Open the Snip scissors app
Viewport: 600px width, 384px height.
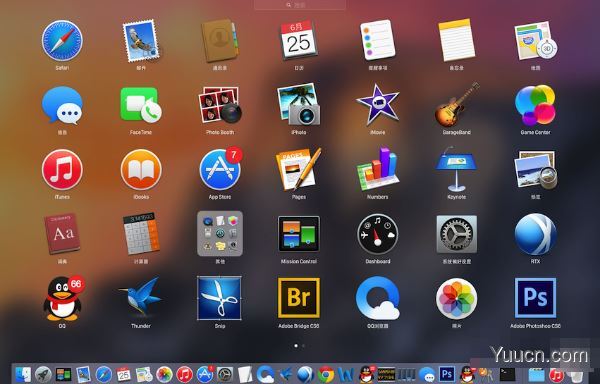click(220, 298)
